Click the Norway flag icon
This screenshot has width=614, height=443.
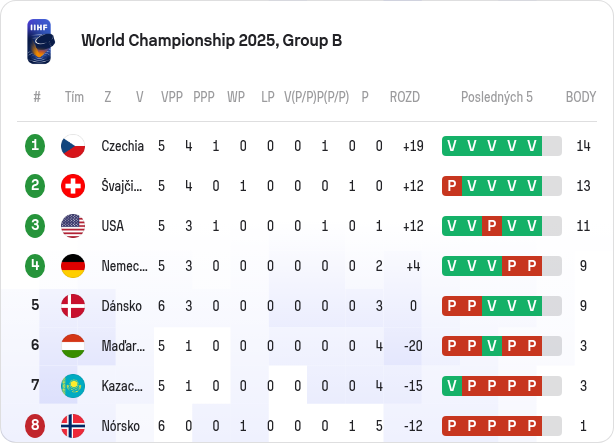pos(73,426)
